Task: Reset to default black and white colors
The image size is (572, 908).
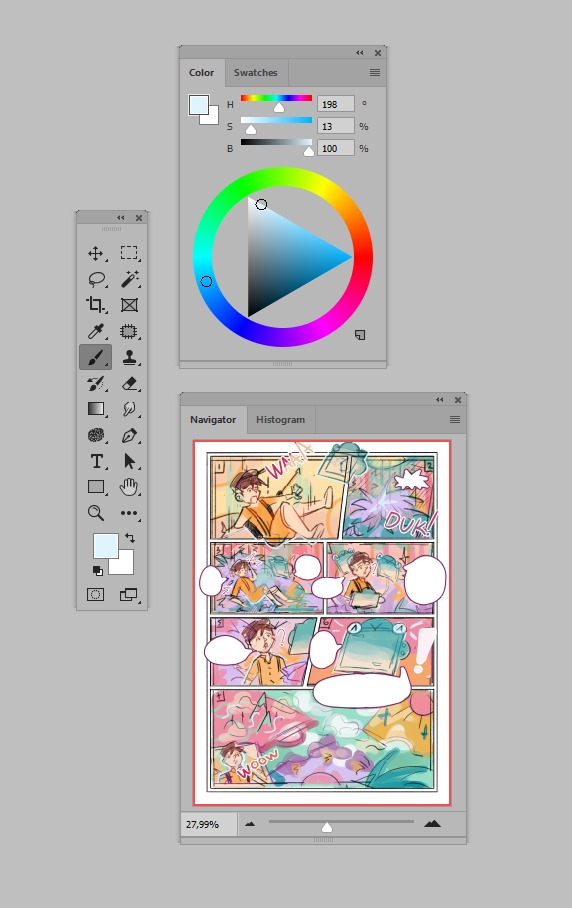Action: pyautogui.click(x=98, y=571)
